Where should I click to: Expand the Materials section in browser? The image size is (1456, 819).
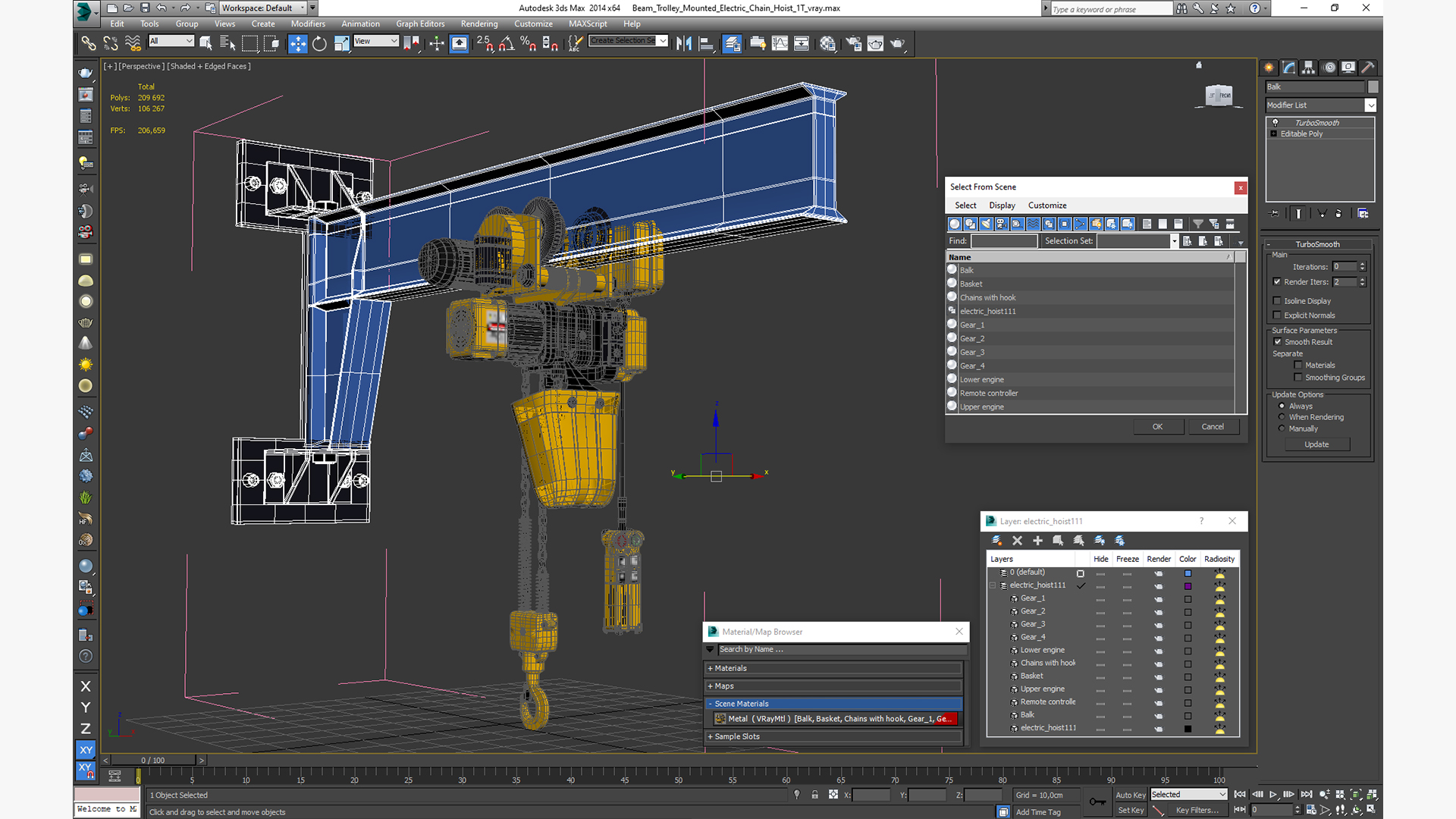(834, 668)
